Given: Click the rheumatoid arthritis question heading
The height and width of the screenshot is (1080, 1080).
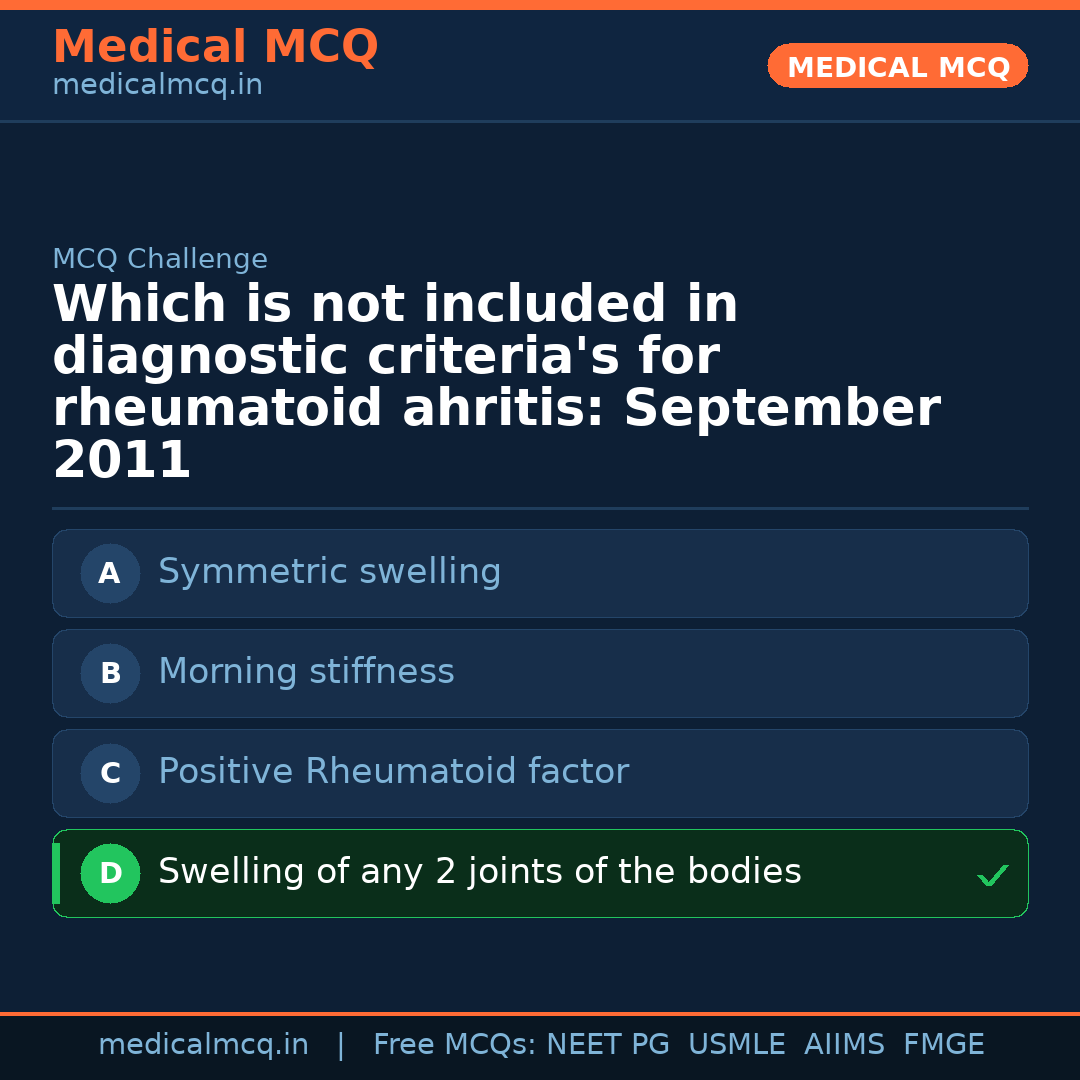Looking at the screenshot, I should tap(496, 383).
